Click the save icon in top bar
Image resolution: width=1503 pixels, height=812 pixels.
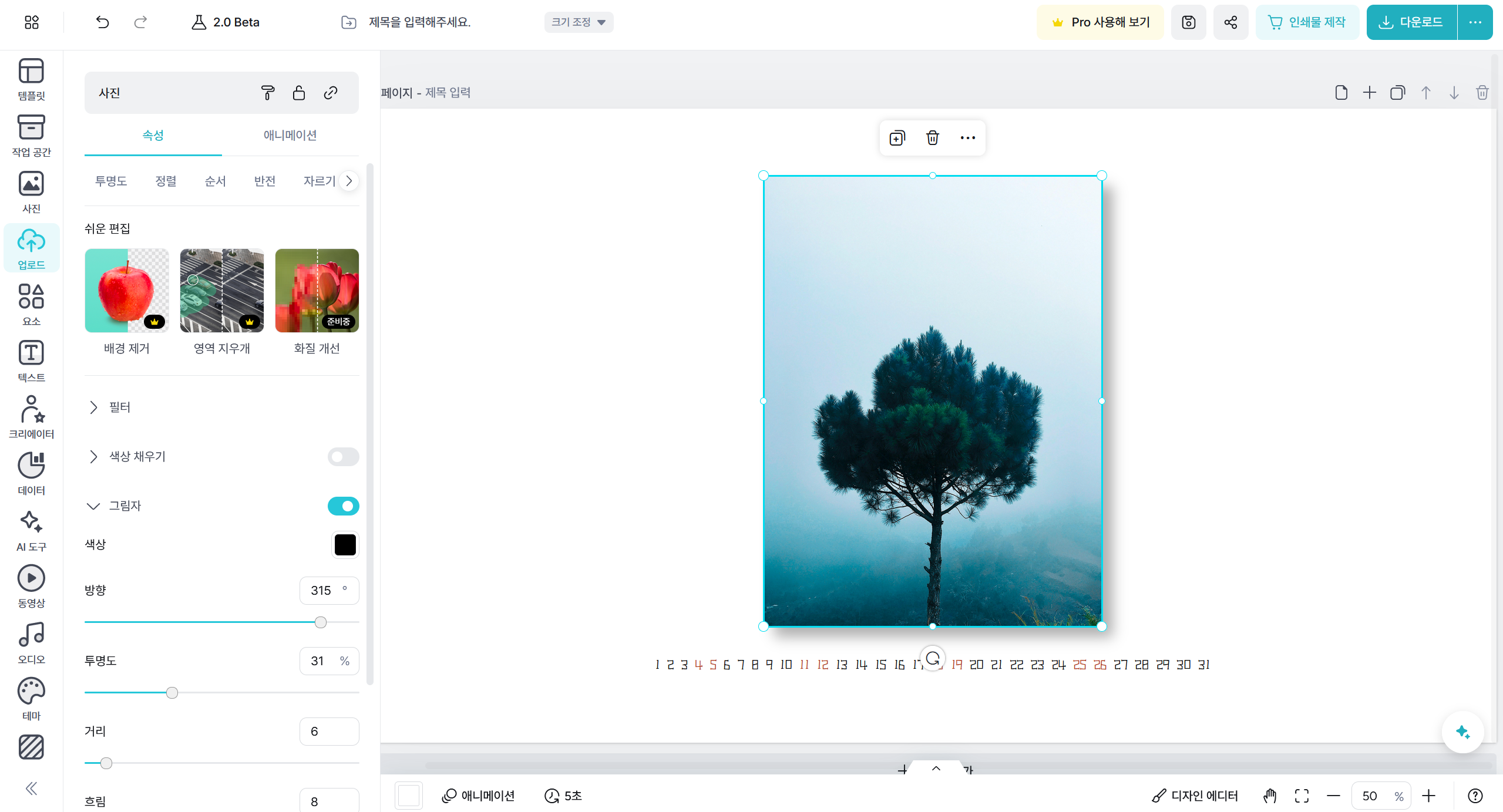[x=1188, y=22]
